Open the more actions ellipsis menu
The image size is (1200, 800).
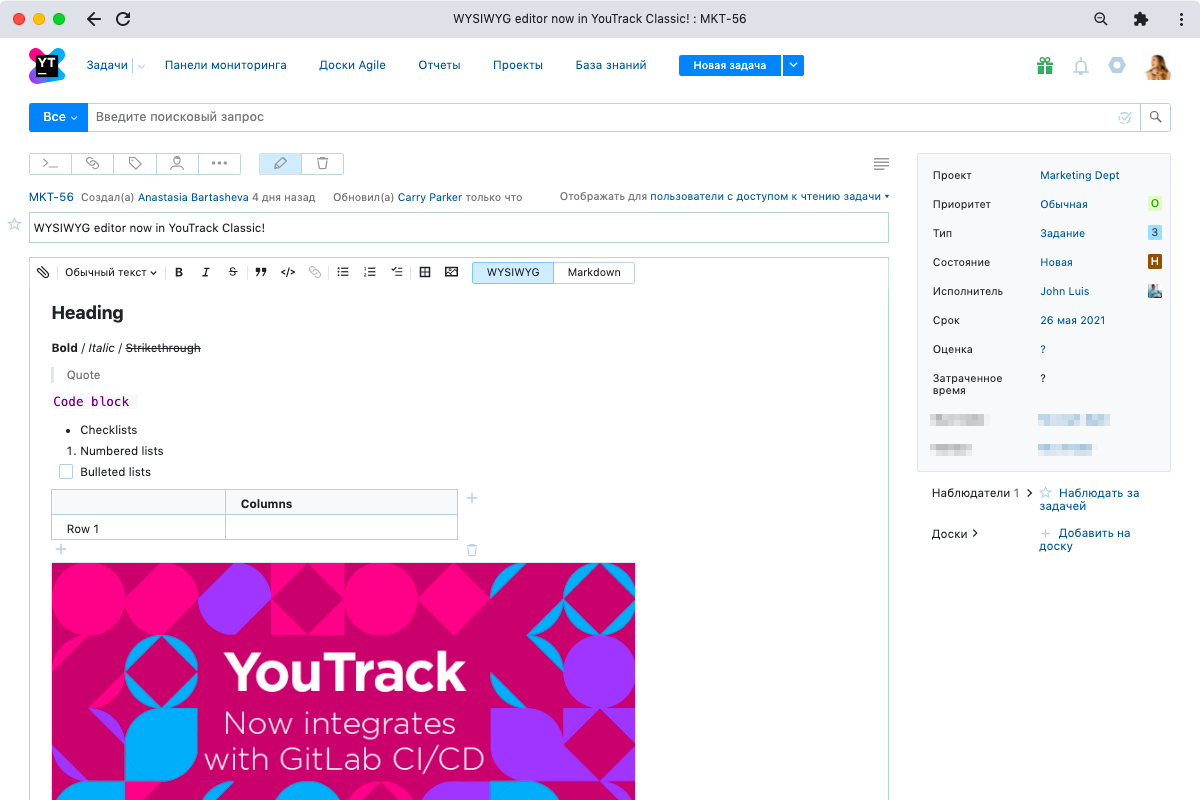point(220,163)
